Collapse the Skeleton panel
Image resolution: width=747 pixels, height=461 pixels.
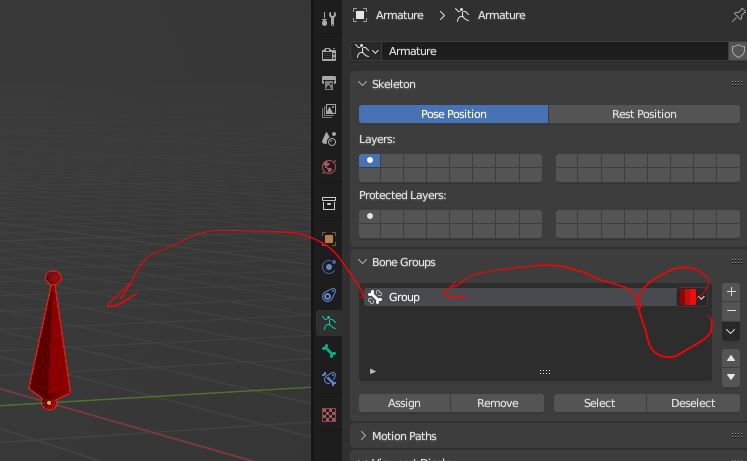click(364, 84)
